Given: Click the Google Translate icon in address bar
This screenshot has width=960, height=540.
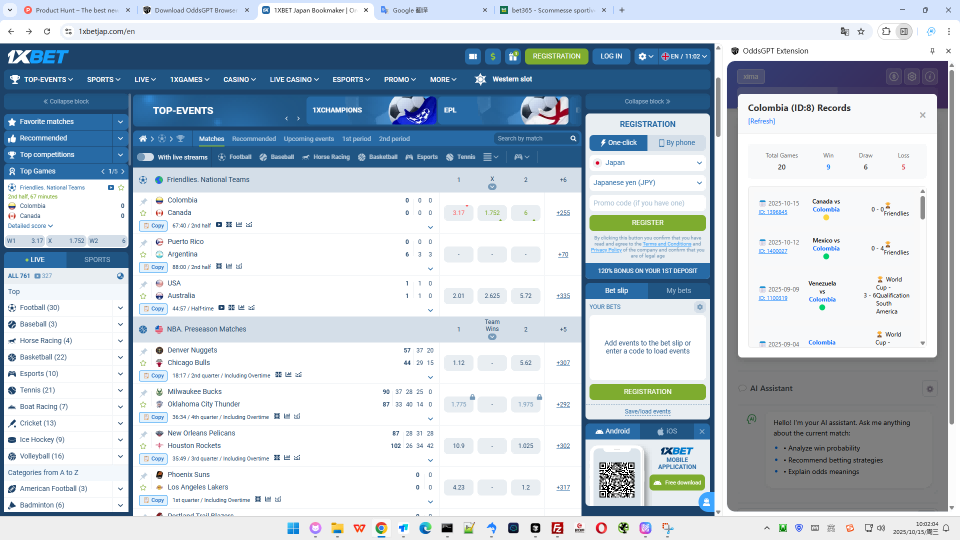Looking at the screenshot, I should [x=844, y=31].
